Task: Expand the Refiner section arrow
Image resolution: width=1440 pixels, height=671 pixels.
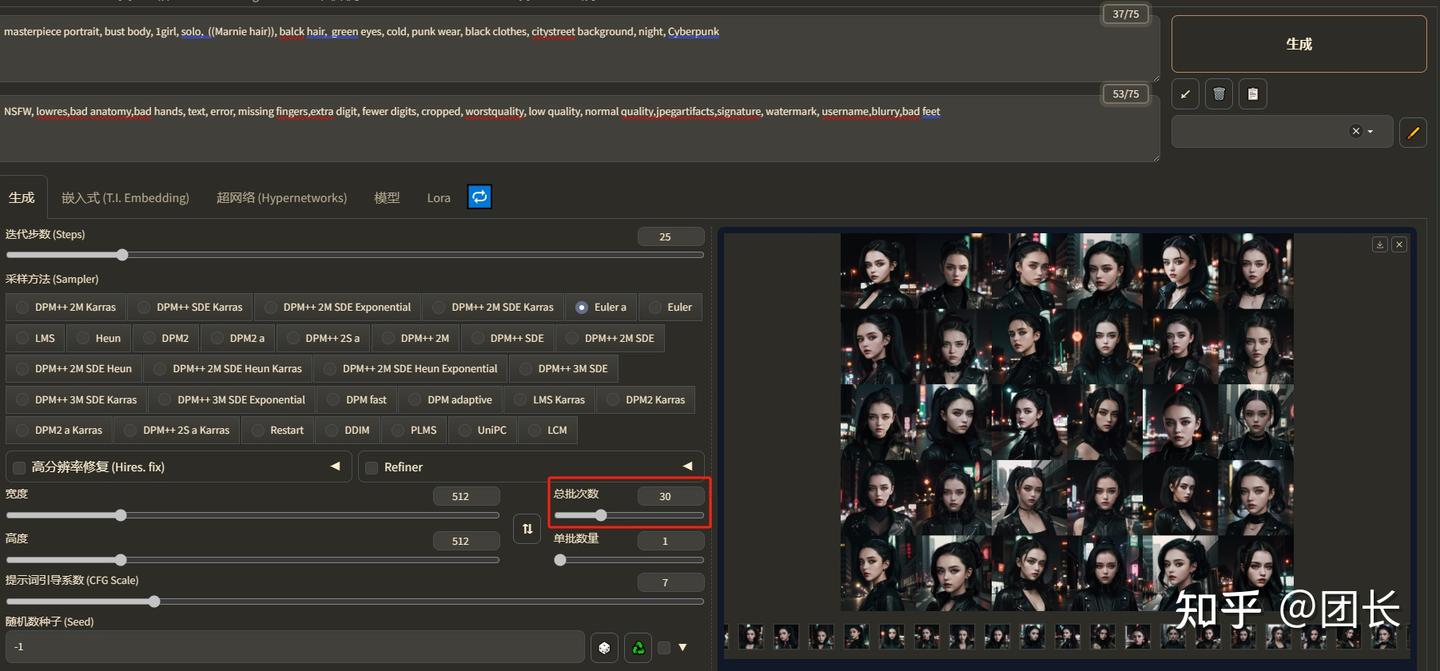Action: pyautogui.click(x=687, y=466)
